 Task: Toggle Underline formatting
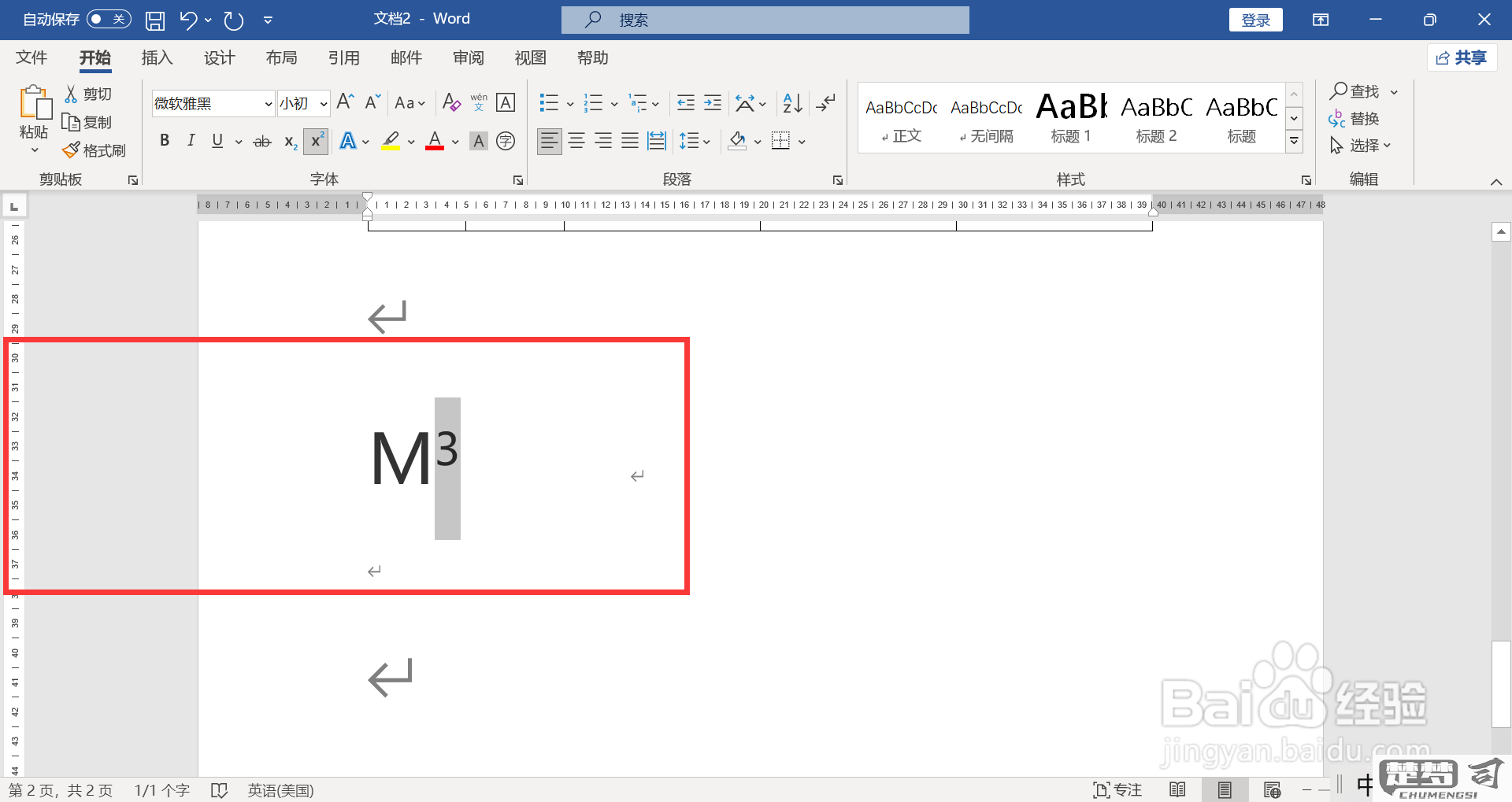point(217,141)
